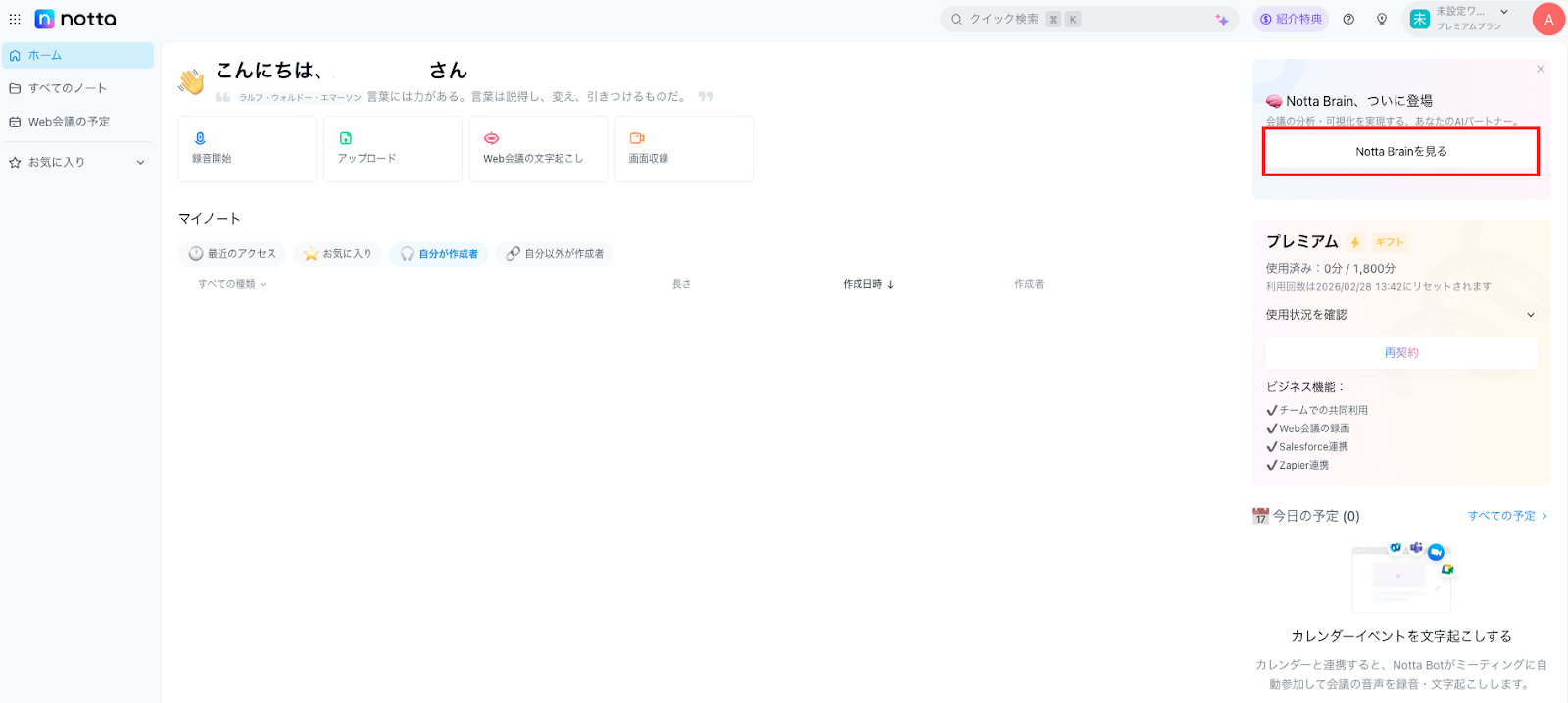Start recording with the microphone card 録音開始
The image size is (1568, 703).
[x=247, y=149]
